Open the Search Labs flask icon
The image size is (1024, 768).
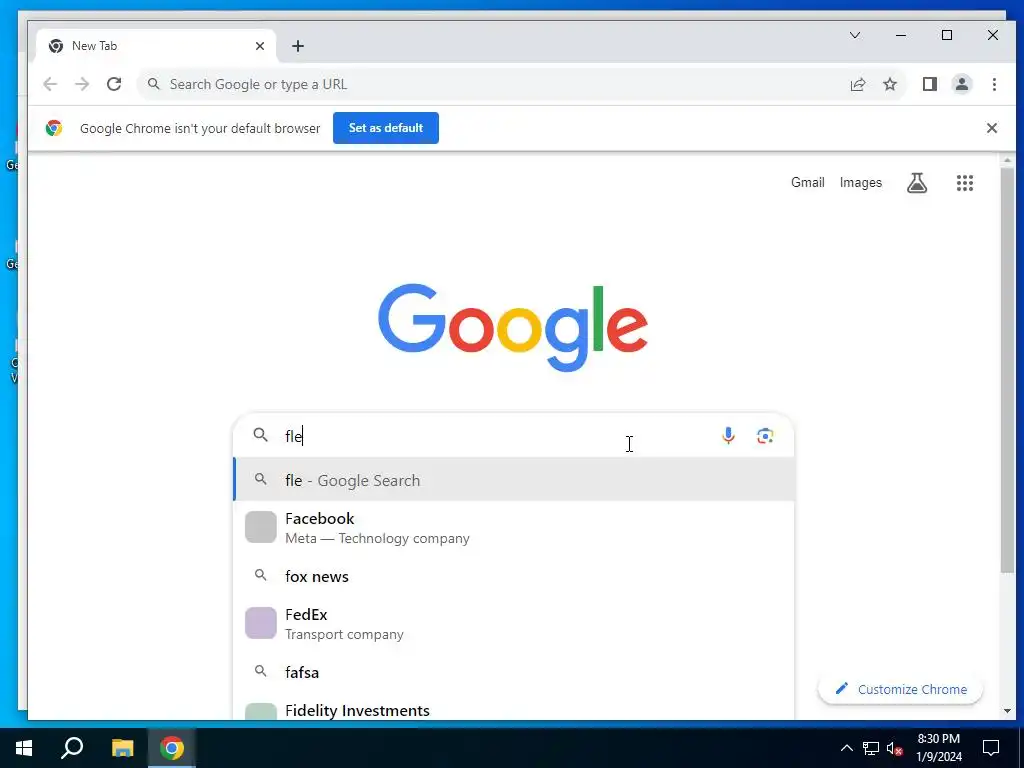917,183
